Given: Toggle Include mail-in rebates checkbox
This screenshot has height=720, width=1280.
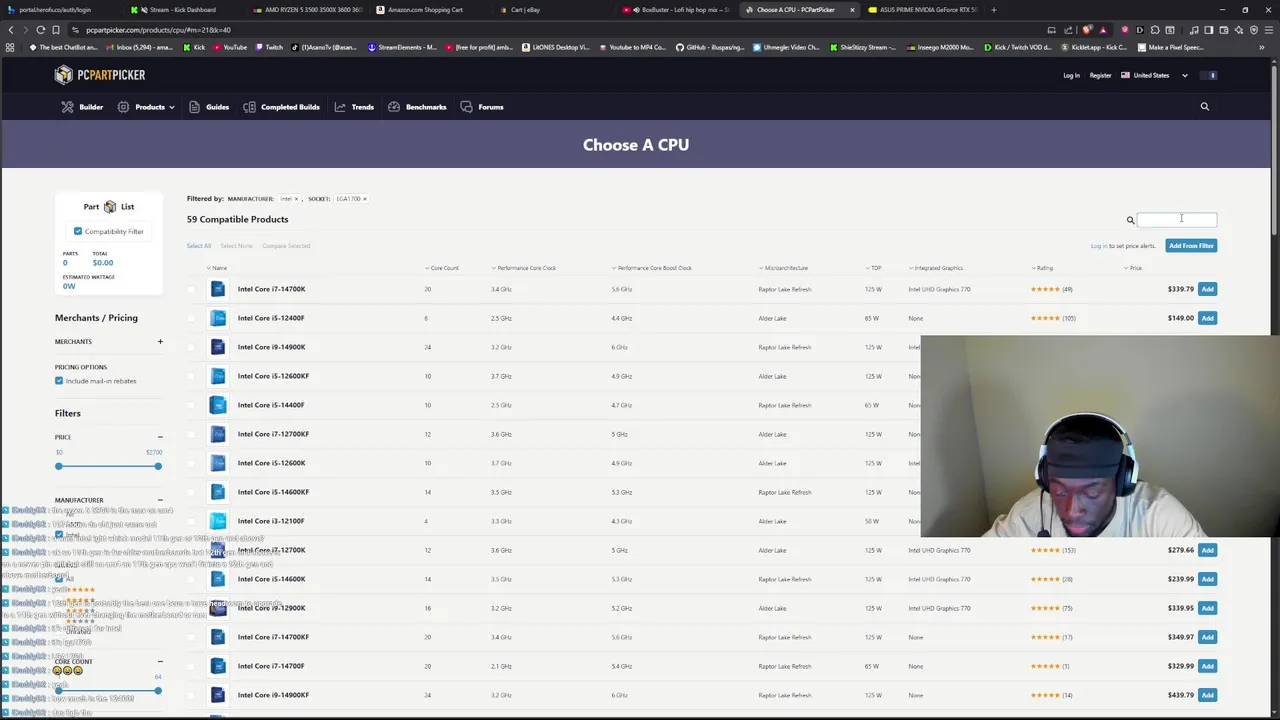Looking at the screenshot, I should [x=59, y=381].
